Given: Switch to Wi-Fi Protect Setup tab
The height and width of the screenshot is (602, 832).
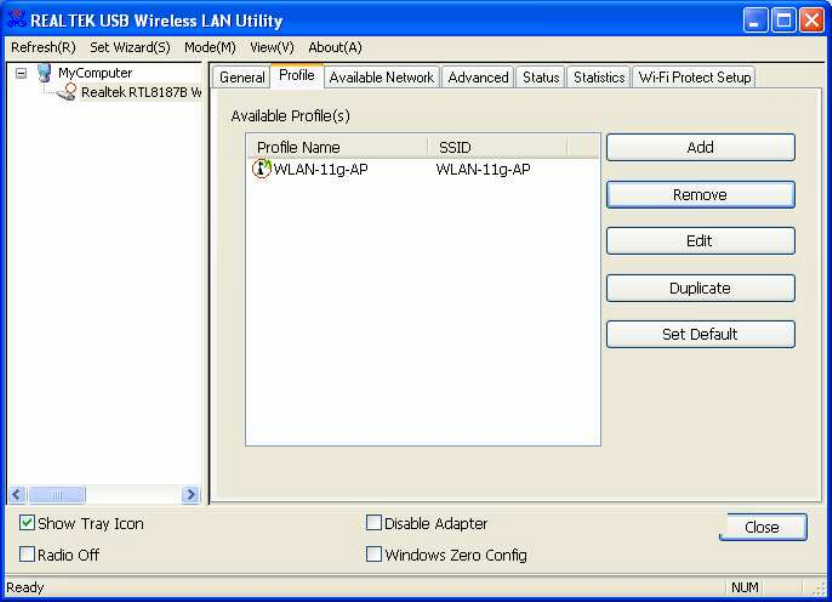Looking at the screenshot, I should pos(695,77).
